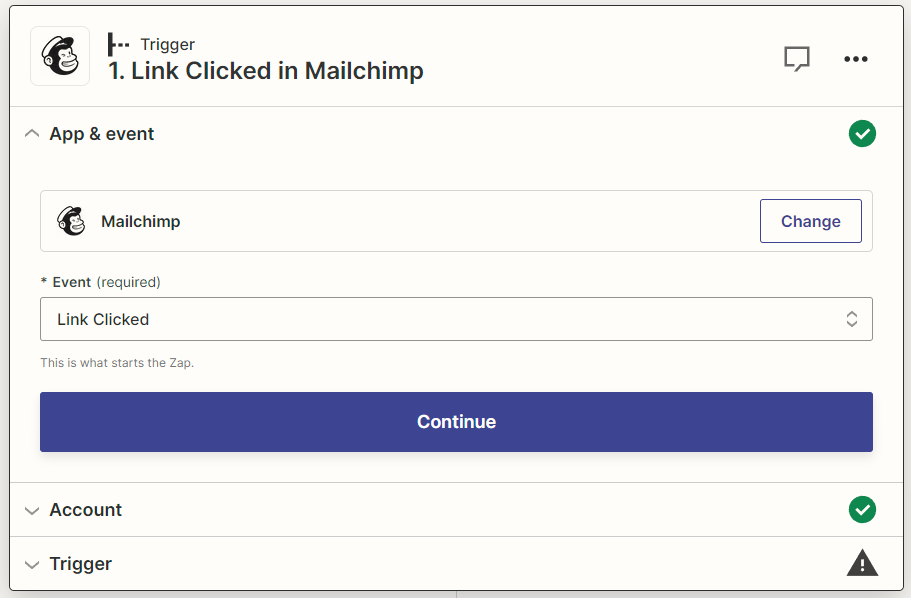Open the Account section header
The width and height of the screenshot is (911, 598).
pyautogui.click(x=456, y=510)
